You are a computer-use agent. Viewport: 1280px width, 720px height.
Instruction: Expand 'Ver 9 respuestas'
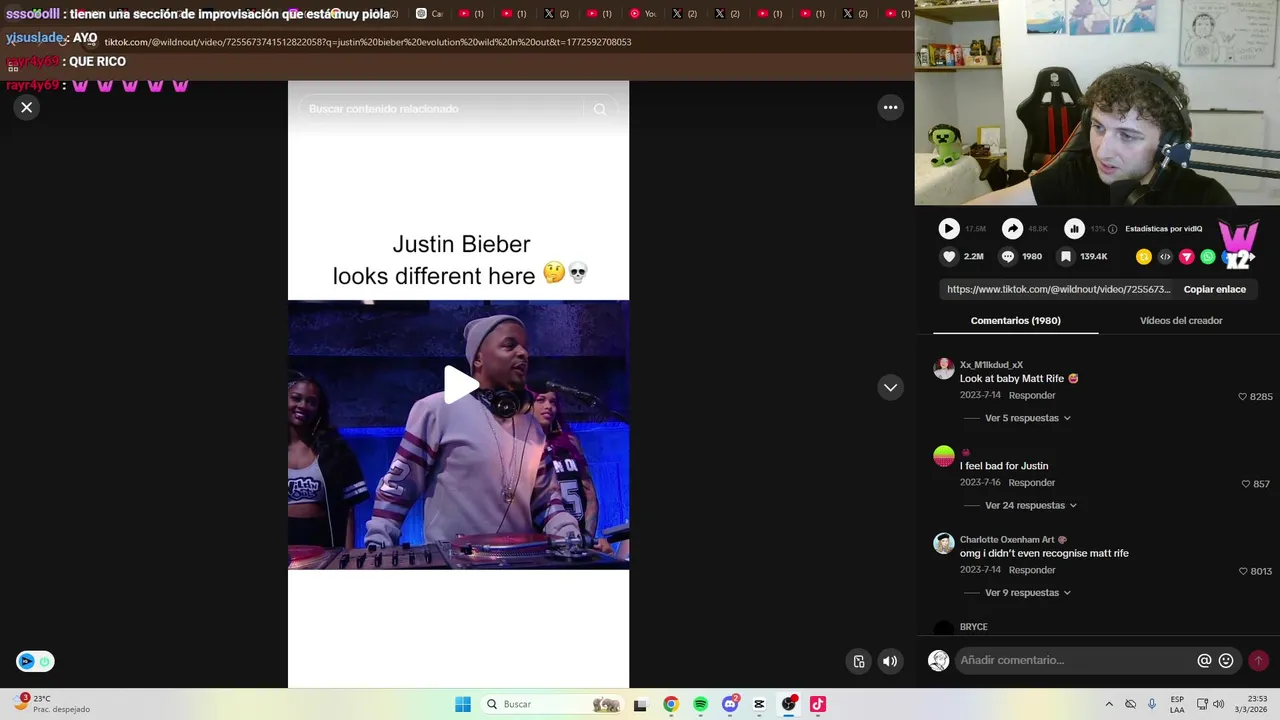pos(1028,592)
